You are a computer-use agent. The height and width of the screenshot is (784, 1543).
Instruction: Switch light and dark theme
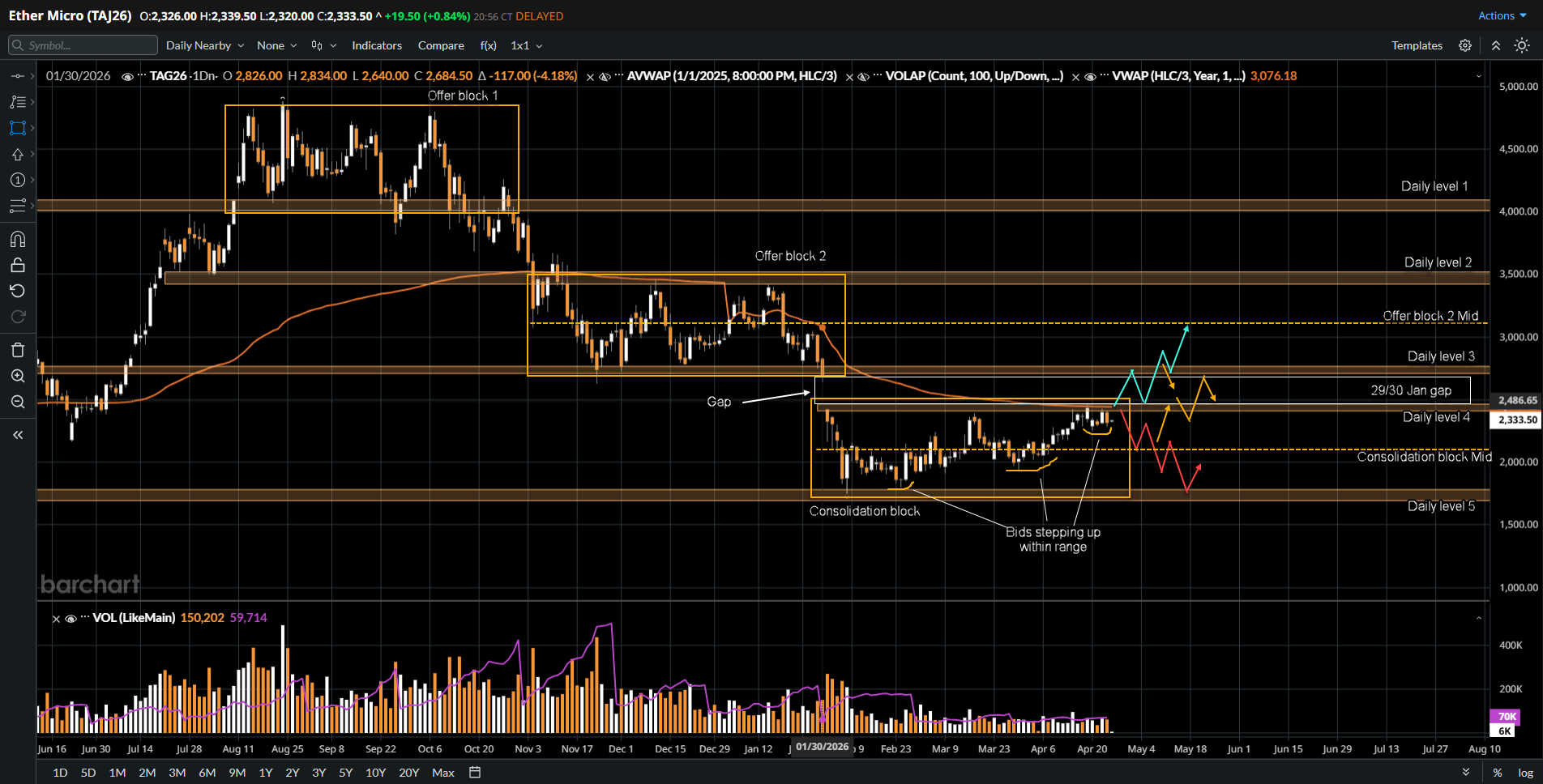pyautogui.click(x=1522, y=45)
